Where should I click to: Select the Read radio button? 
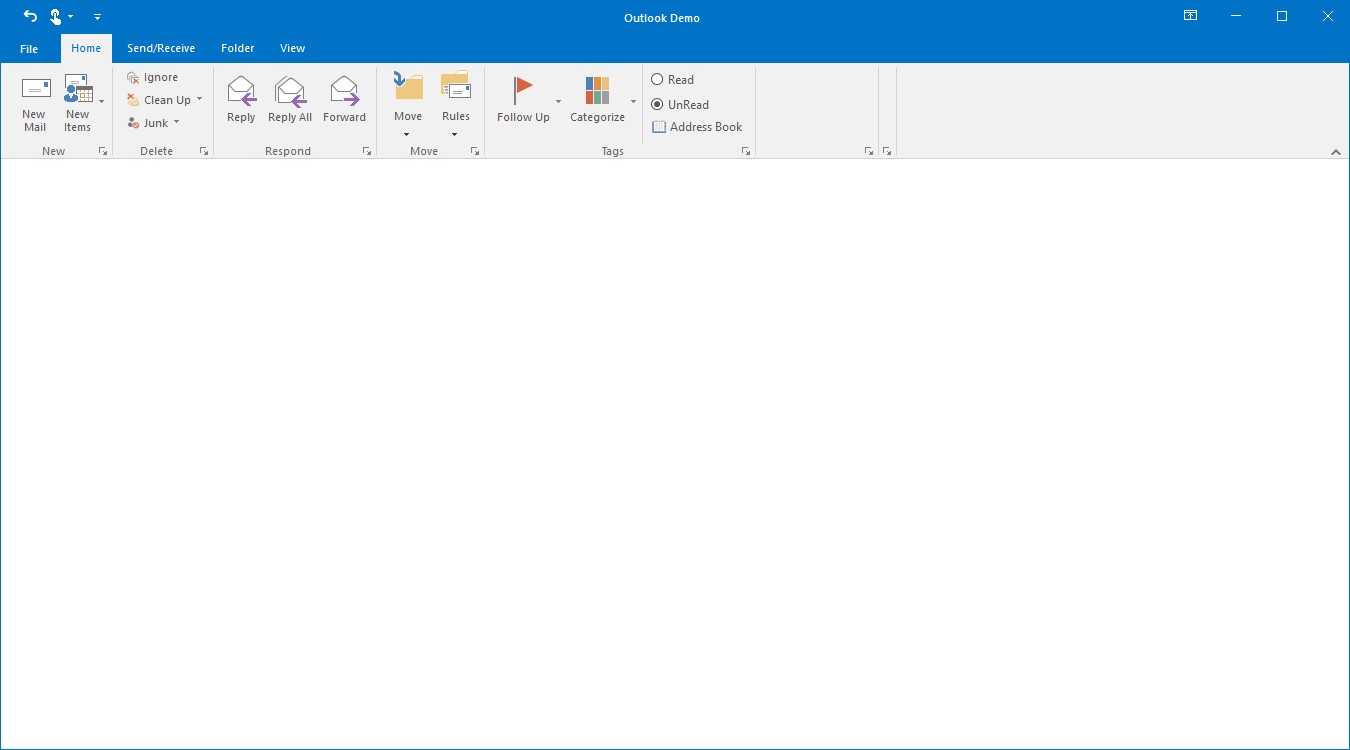(x=658, y=79)
